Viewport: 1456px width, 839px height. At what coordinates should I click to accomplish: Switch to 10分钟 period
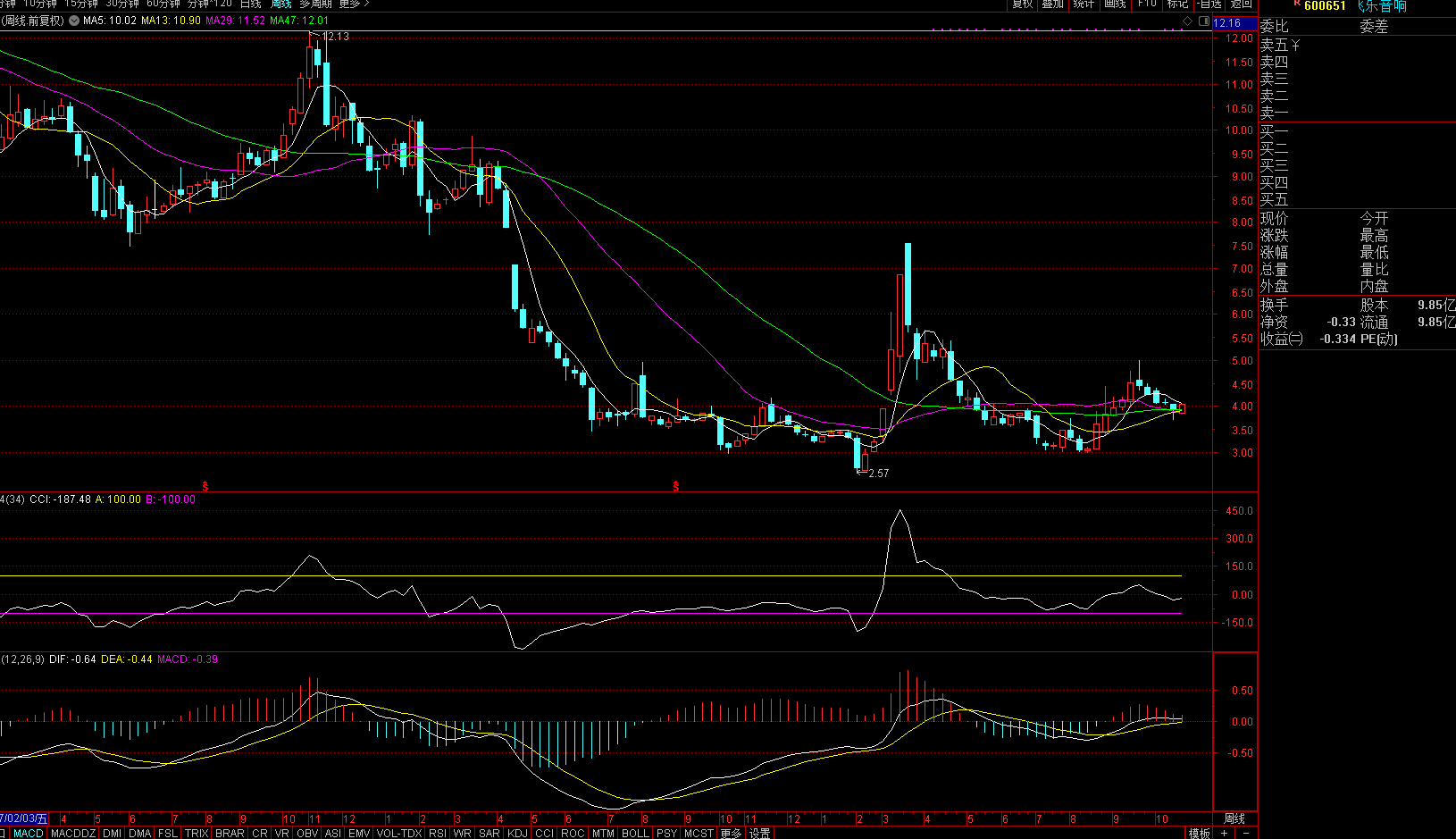pos(39,4)
